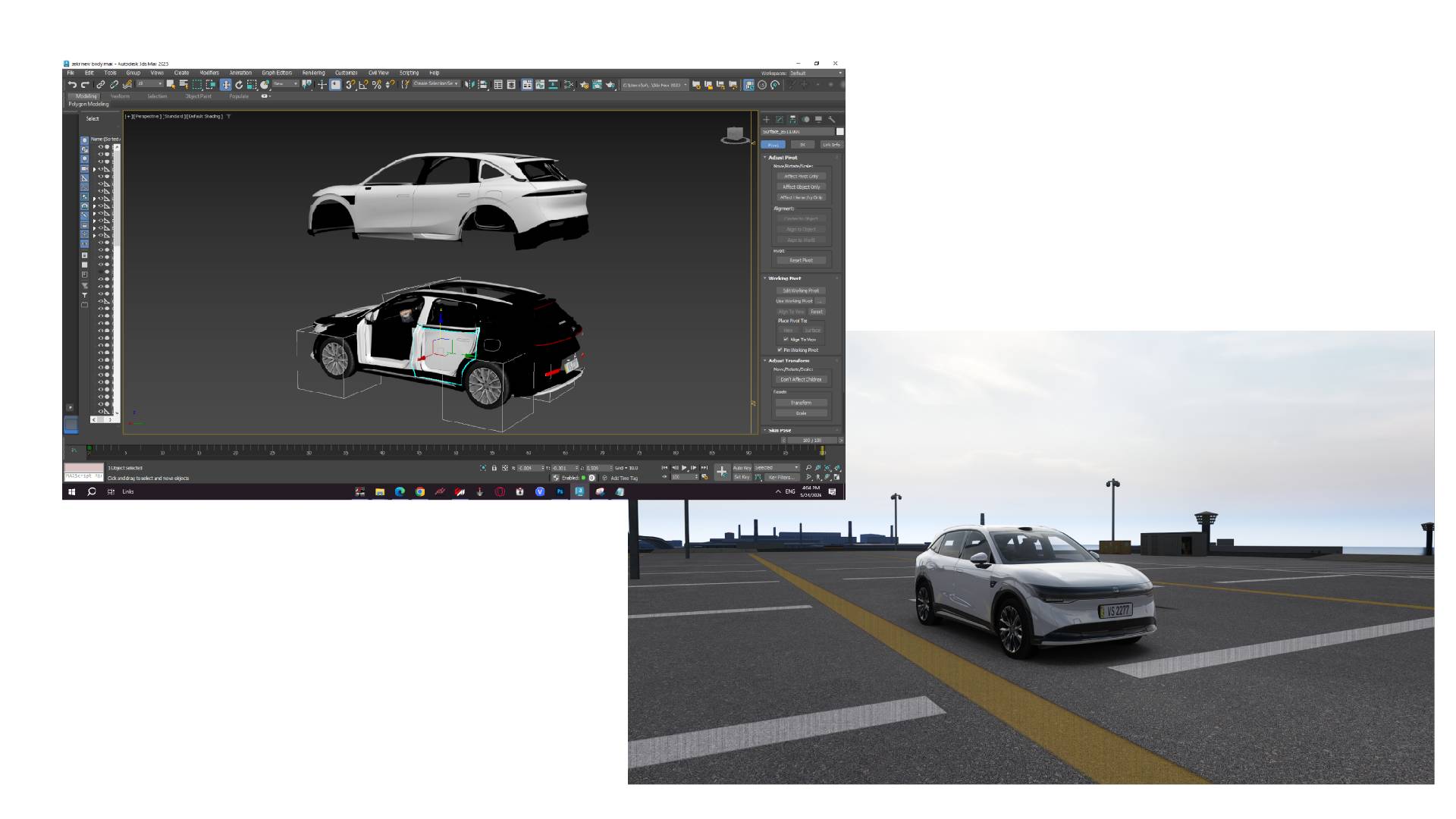This screenshot has height=819, width=1456.
Task: Open the Workspaces Default dropdown
Action: coord(816,74)
